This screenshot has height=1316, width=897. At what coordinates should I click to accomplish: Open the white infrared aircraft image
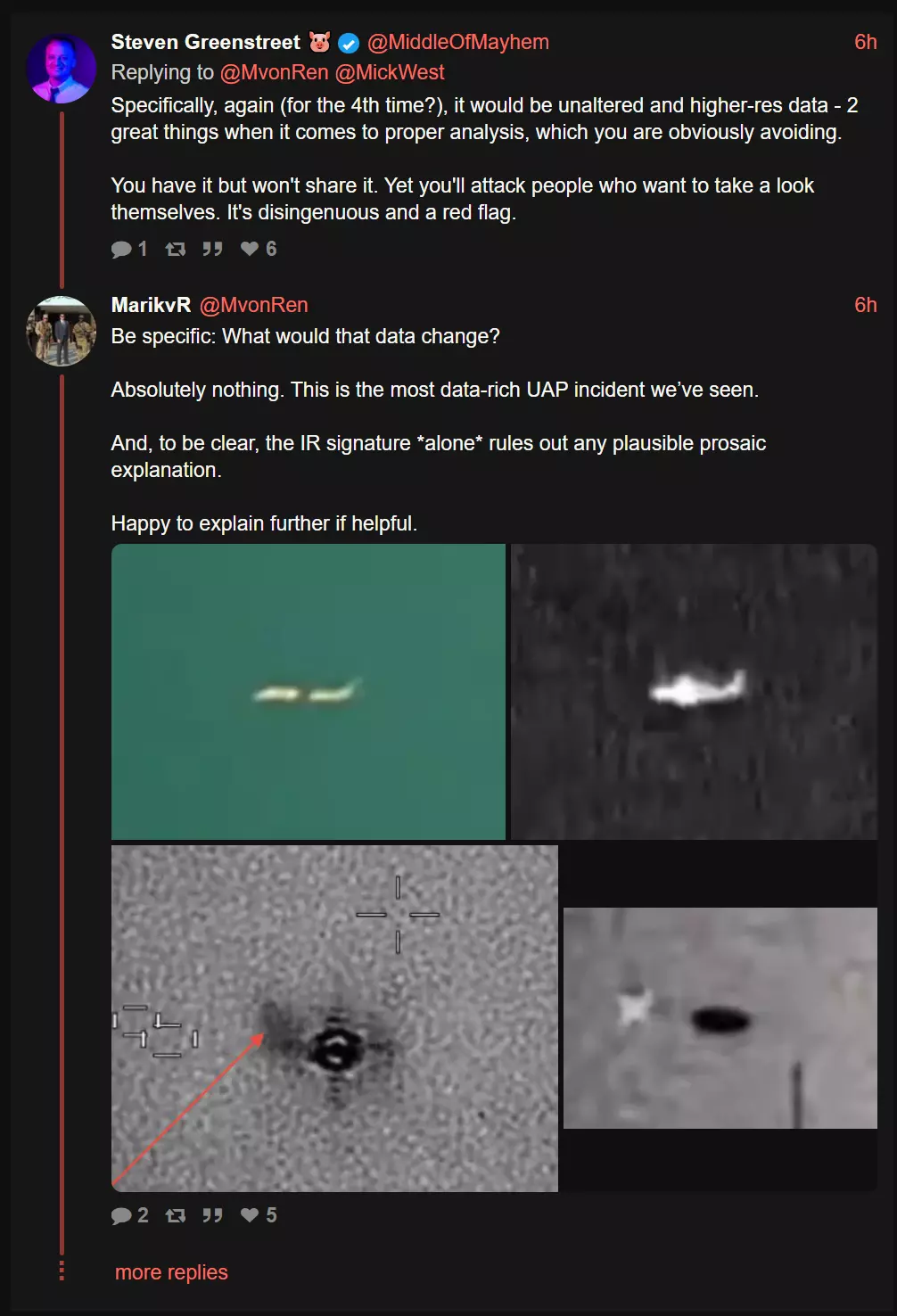(694, 692)
